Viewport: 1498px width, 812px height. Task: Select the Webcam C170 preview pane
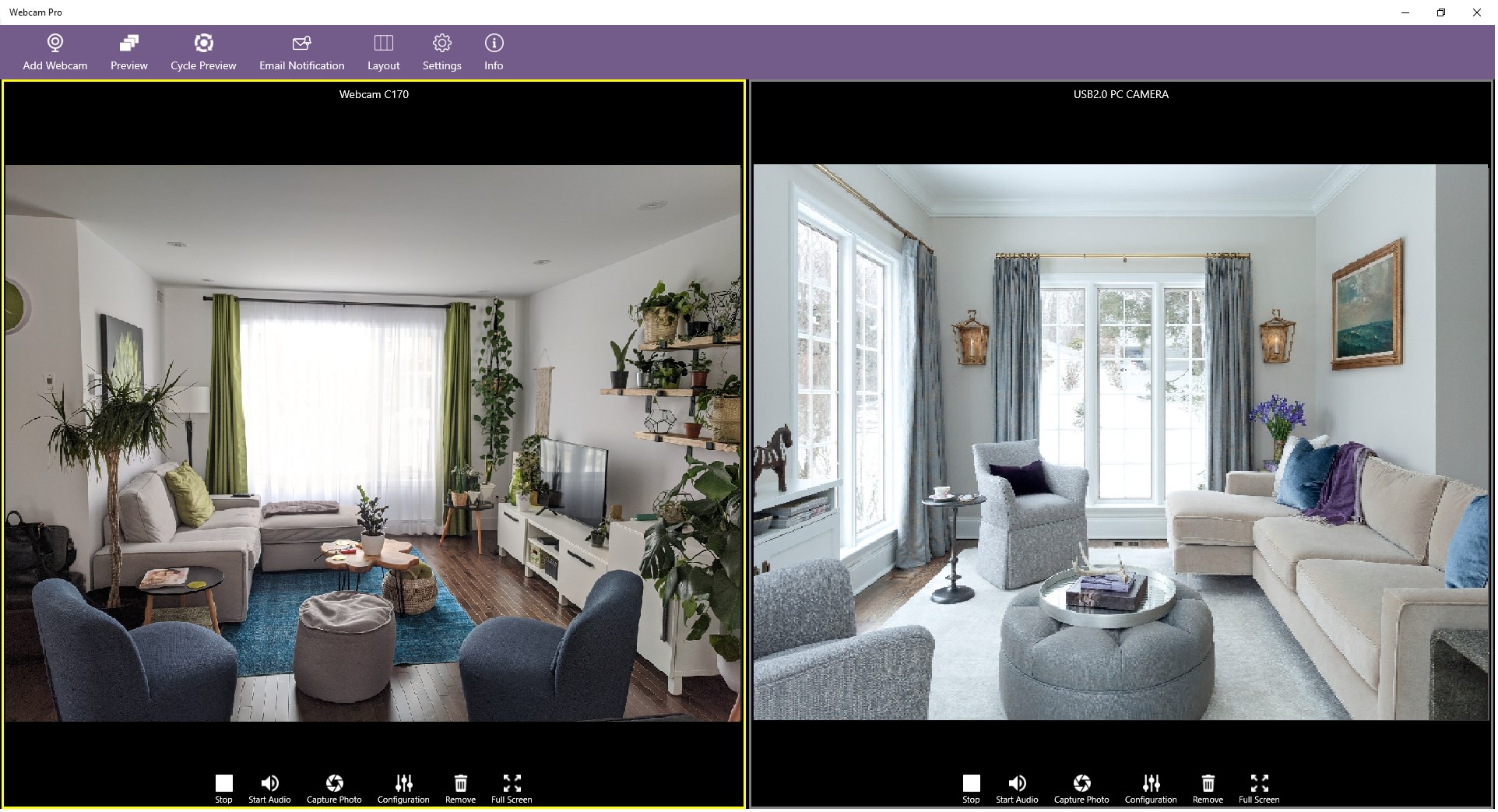point(374,428)
